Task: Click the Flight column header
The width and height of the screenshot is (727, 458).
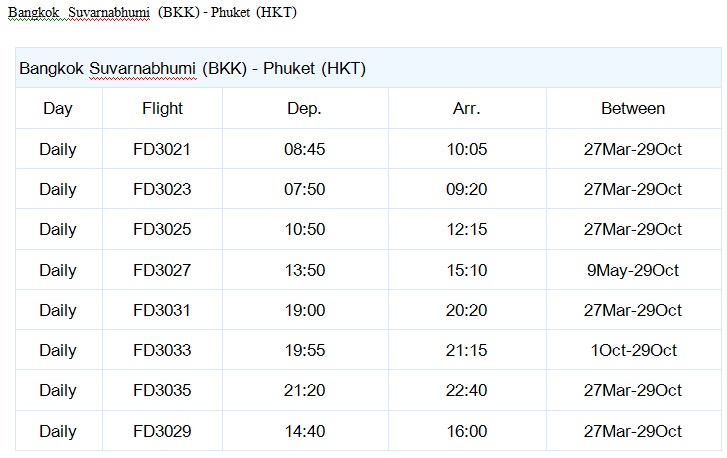Action: 162,108
